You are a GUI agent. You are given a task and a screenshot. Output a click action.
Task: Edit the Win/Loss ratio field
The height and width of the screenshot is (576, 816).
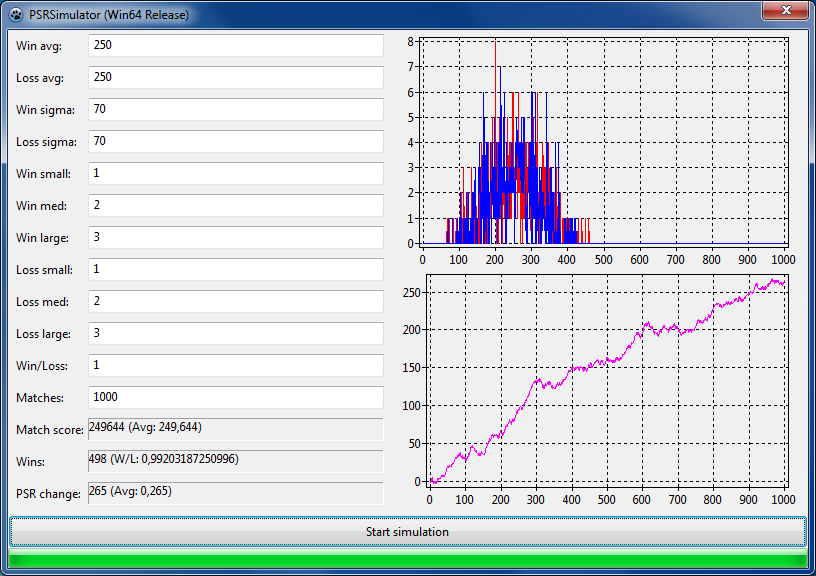coord(236,365)
